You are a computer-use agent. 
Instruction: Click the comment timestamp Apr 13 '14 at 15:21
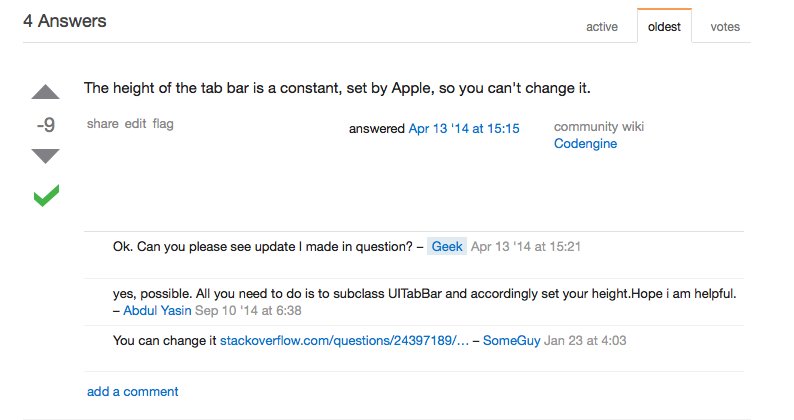click(x=526, y=247)
